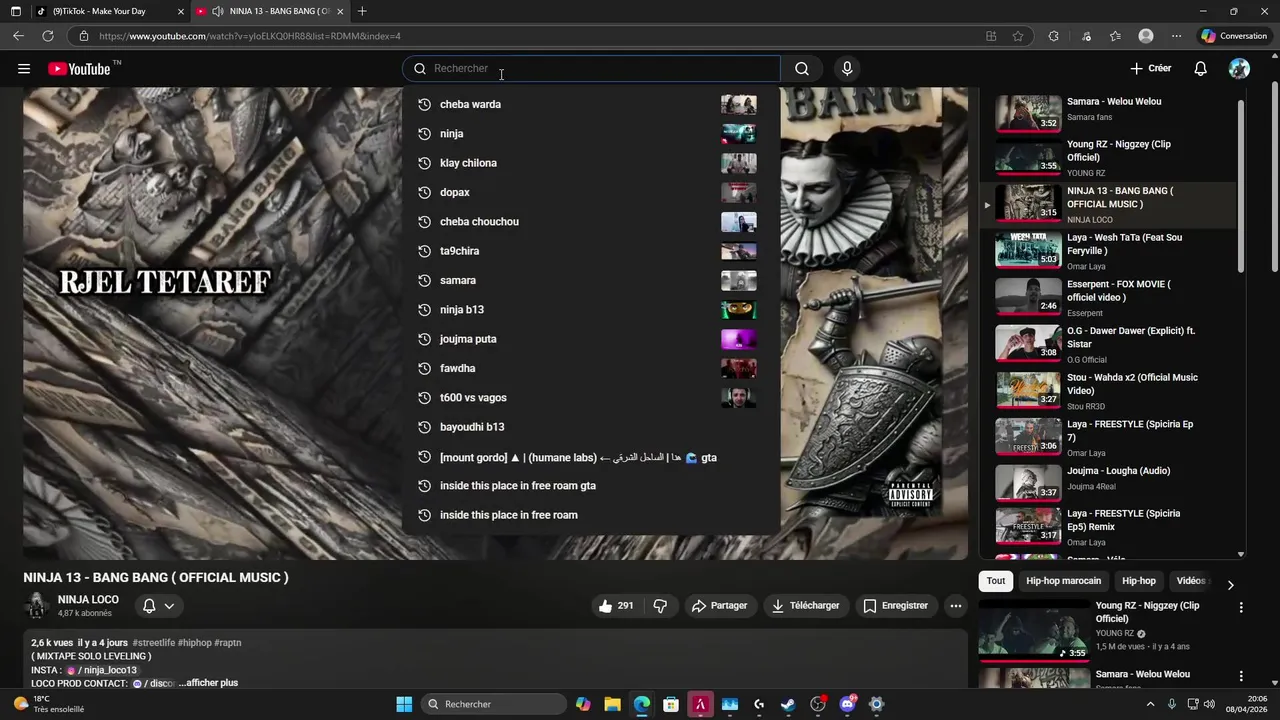Open the weather widget on the taskbar
This screenshot has height=720, width=1280.
click(50, 704)
